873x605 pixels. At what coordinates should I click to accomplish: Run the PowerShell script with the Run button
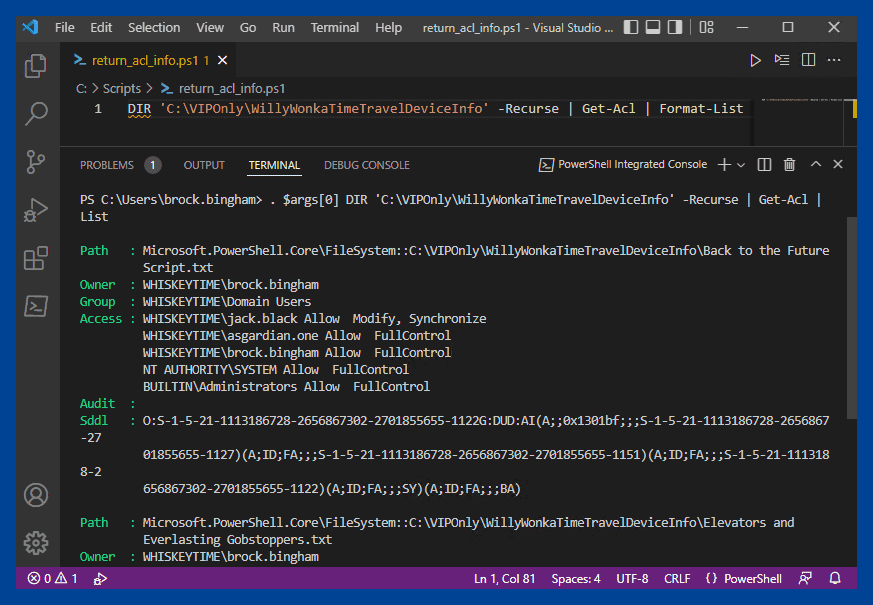click(x=756, y=60)
